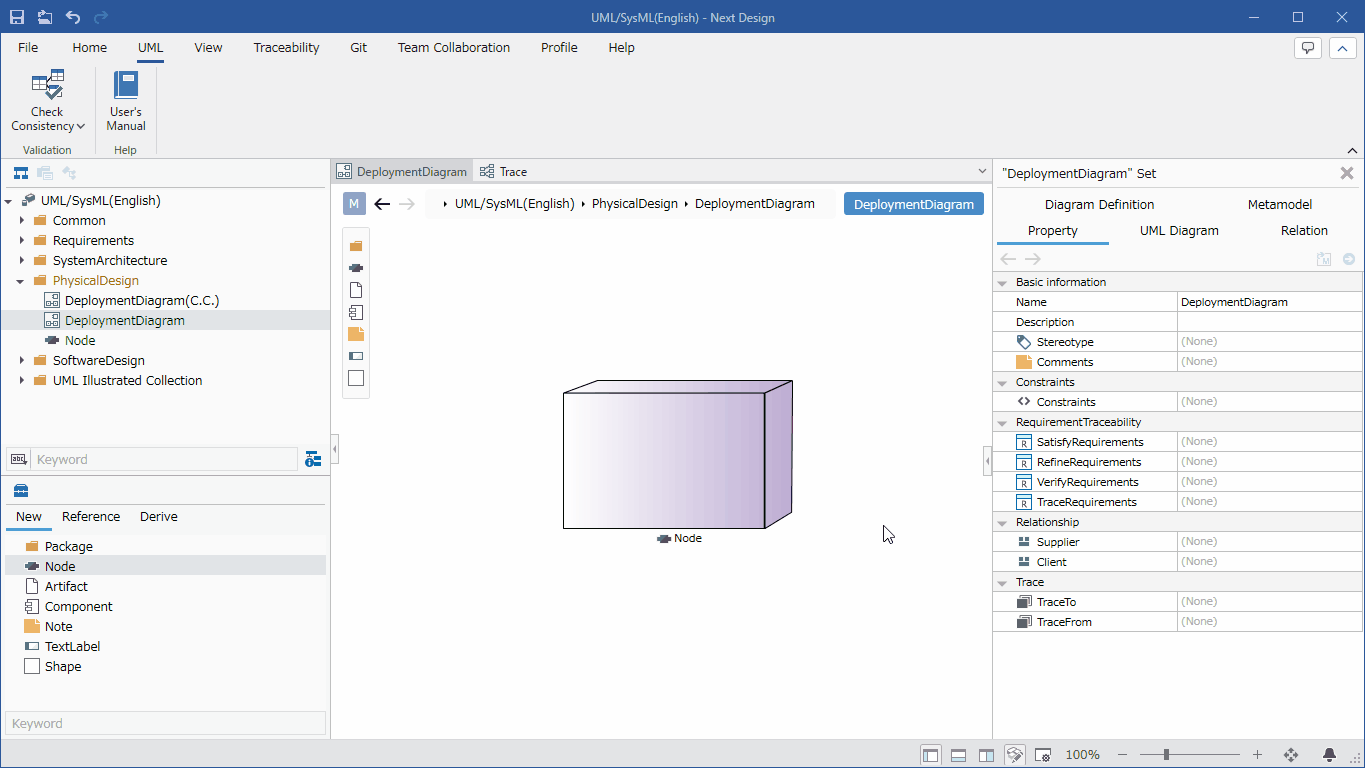Viewport: 1365px width, 768px height.
Task: Click the model navigator tree icon
Action: pos(20,173)
